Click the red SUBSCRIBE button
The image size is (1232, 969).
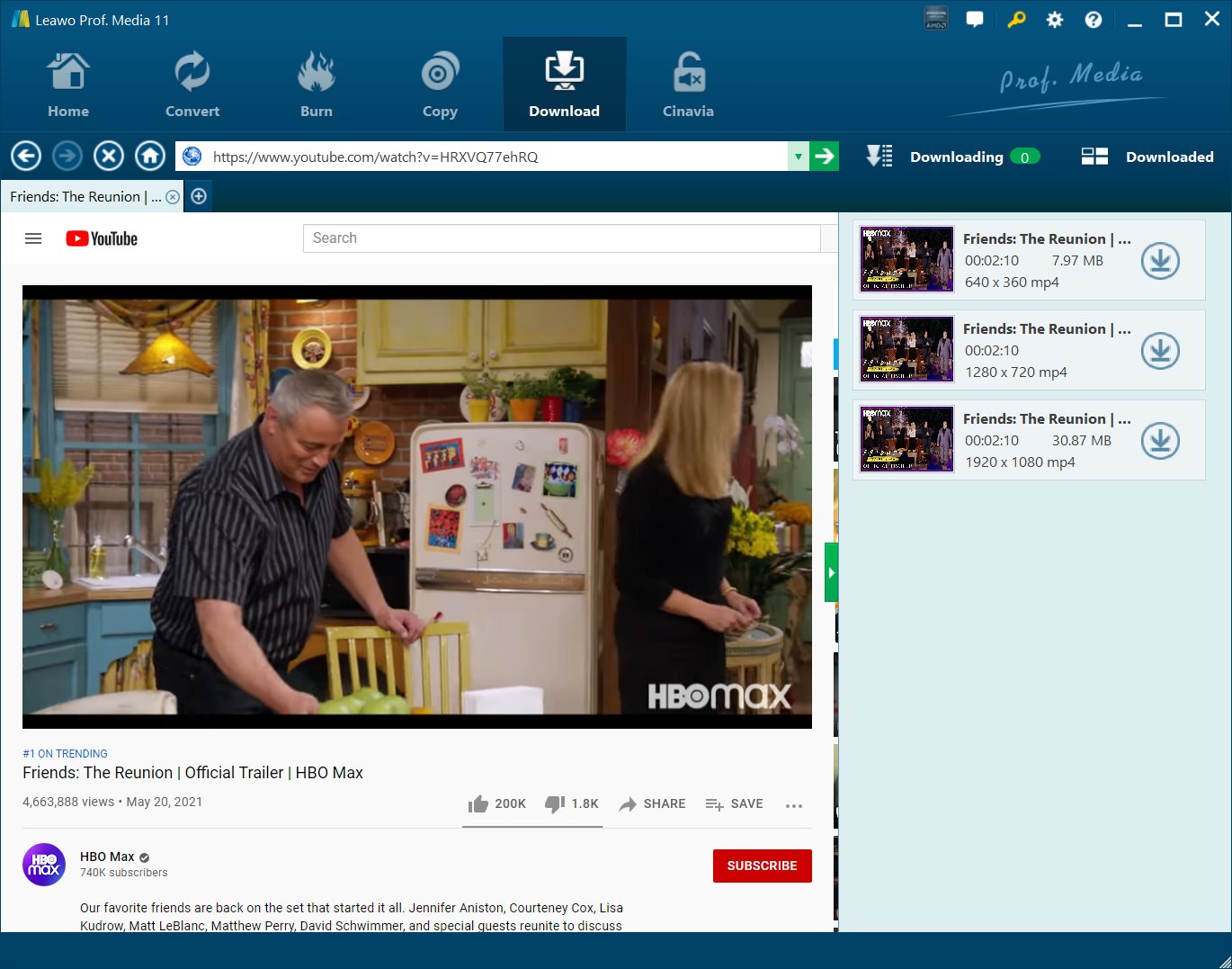tap(762, 866)
